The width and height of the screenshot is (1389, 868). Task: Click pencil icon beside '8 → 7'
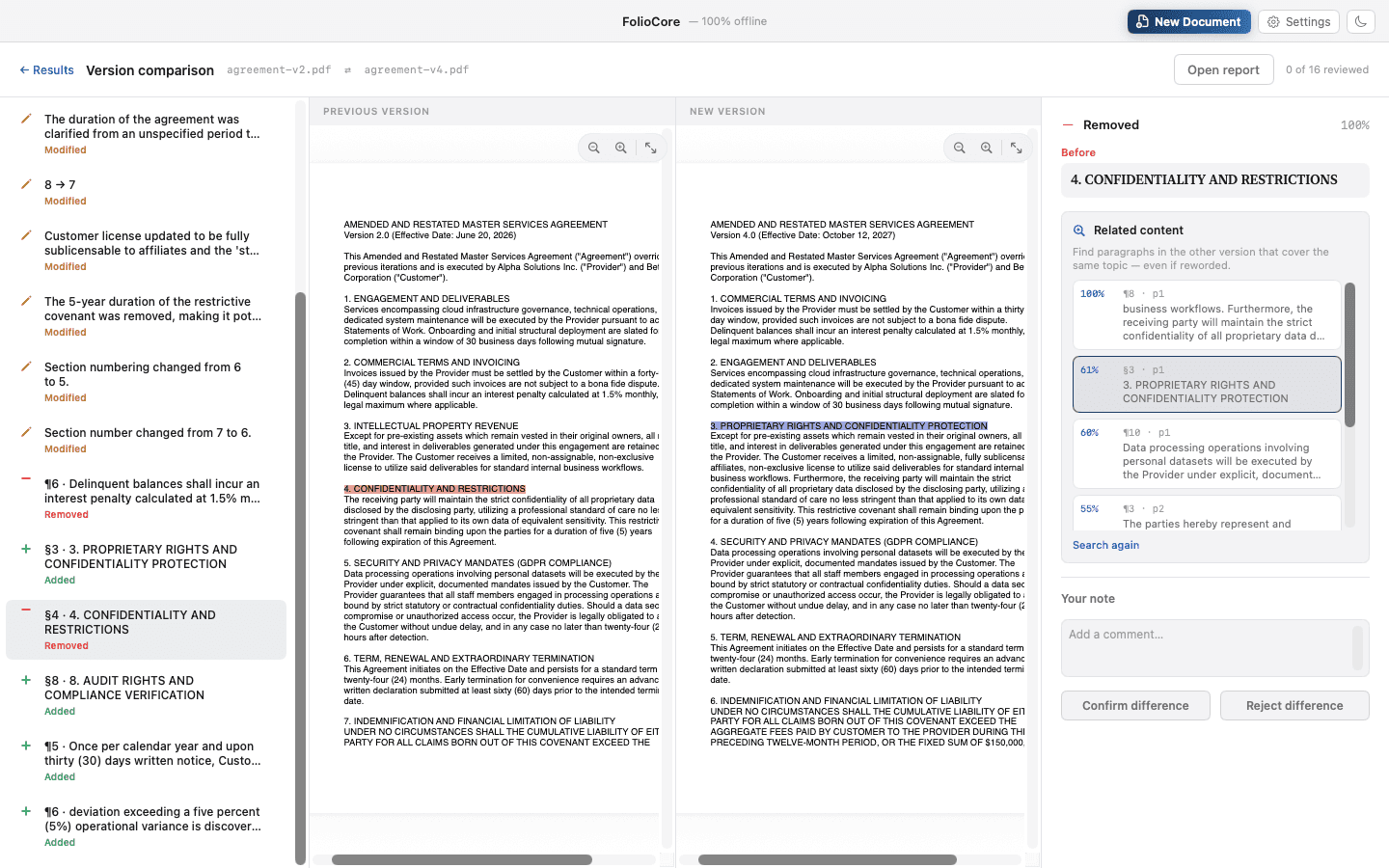point(26,183)
